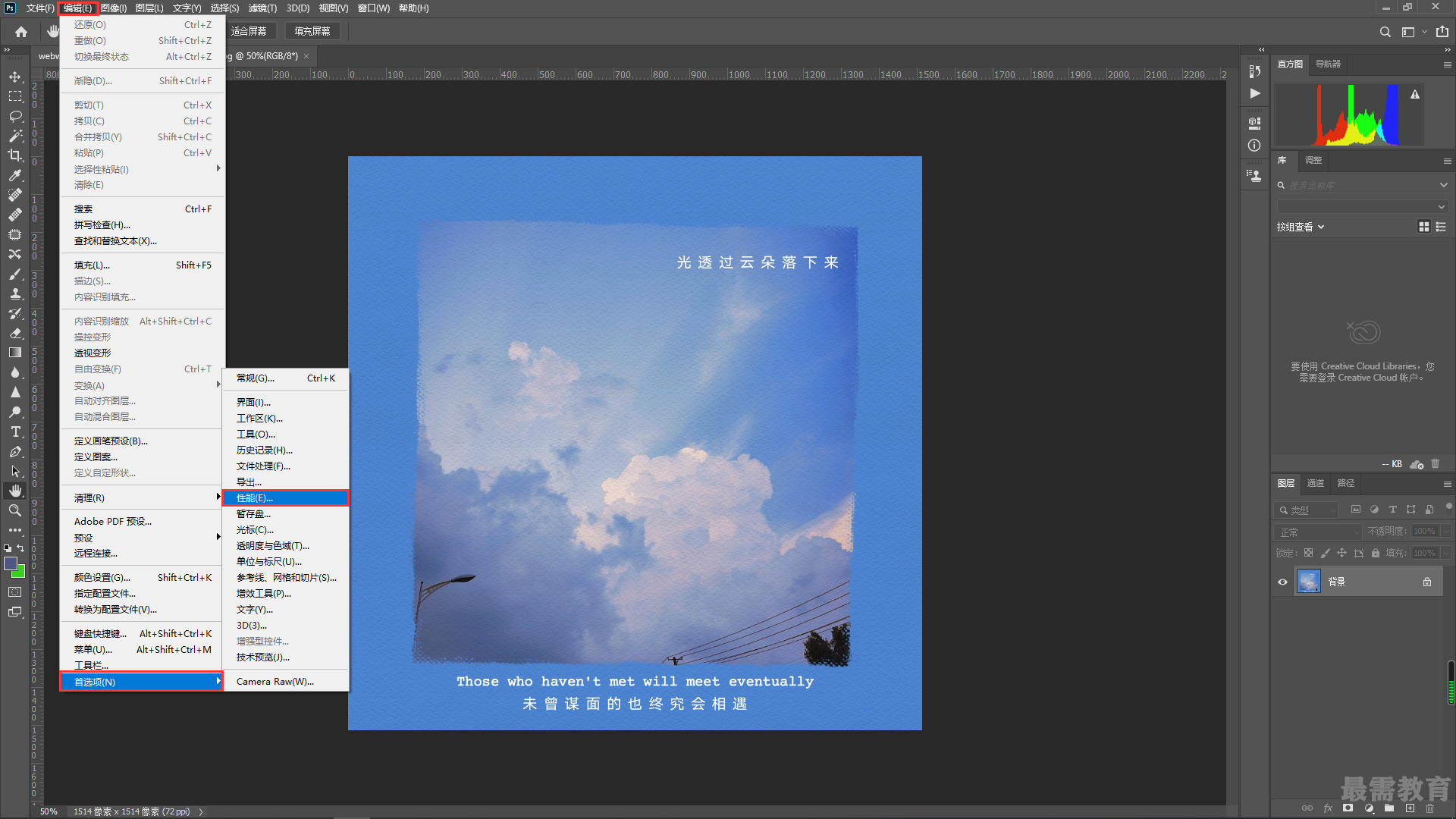
Task: Open the Actions panel play icon
Action: (x=1255, y=93)
